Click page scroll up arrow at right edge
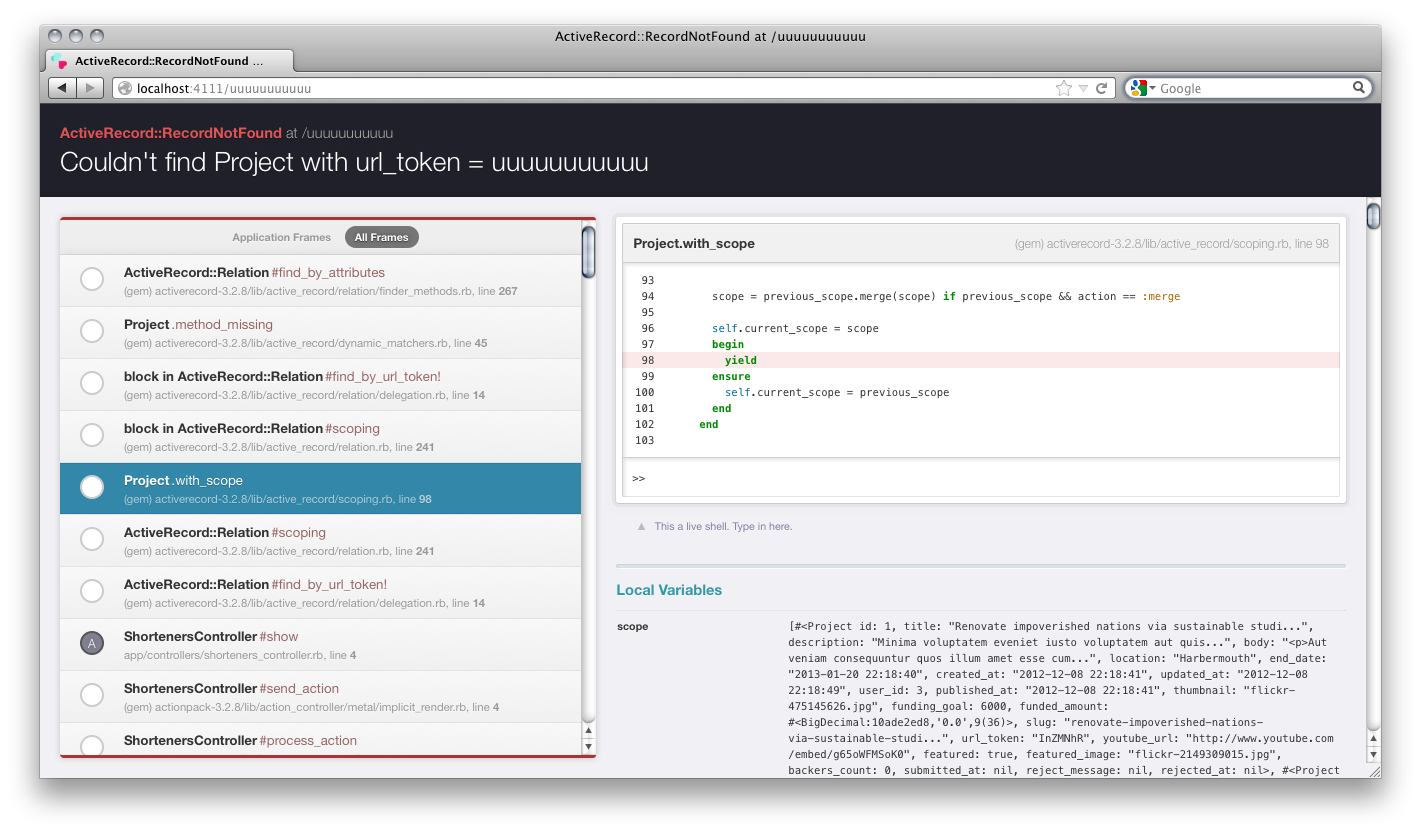 coord(1373,738)
